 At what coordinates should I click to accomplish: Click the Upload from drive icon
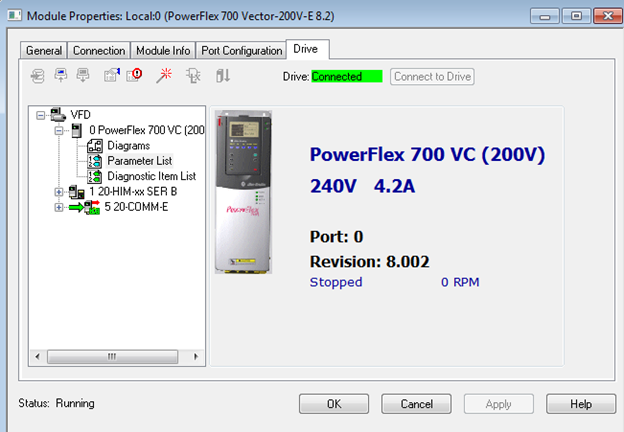(60, 75)
